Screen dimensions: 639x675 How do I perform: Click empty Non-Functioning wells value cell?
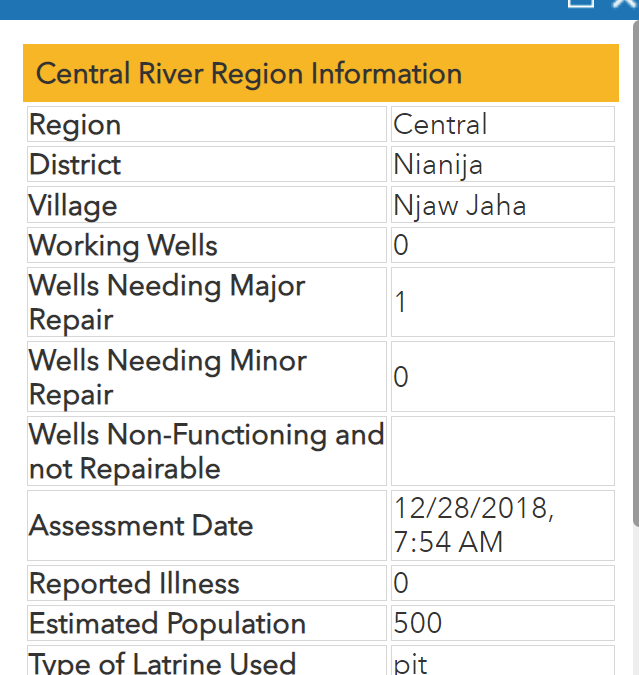502,452
